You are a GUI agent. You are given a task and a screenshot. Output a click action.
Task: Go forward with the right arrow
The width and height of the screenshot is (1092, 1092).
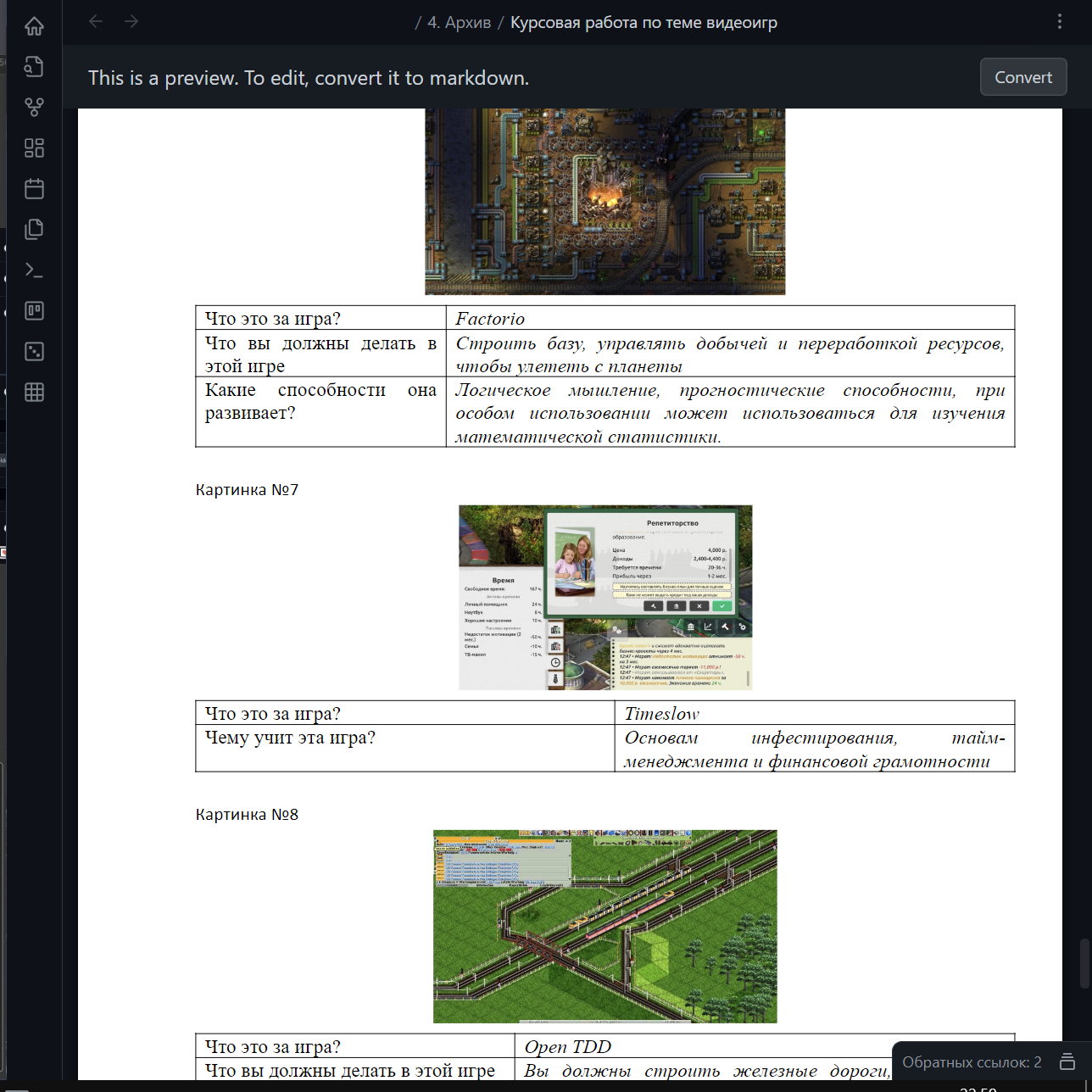tap(131, 22)
